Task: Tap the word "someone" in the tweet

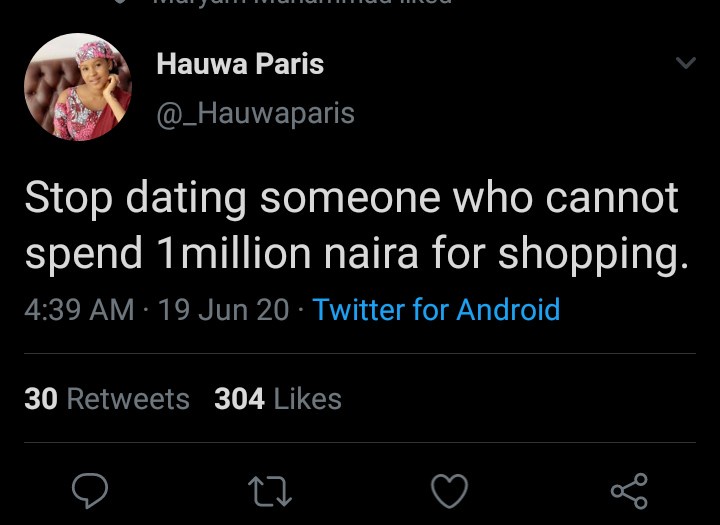Action: point(350,198)
